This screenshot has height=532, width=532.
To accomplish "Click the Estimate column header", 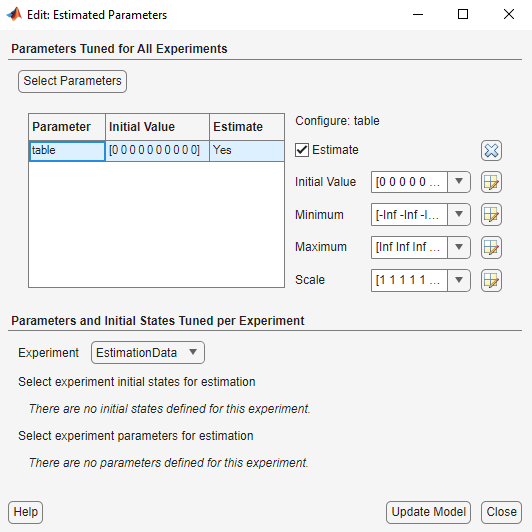I will [247, 127].
